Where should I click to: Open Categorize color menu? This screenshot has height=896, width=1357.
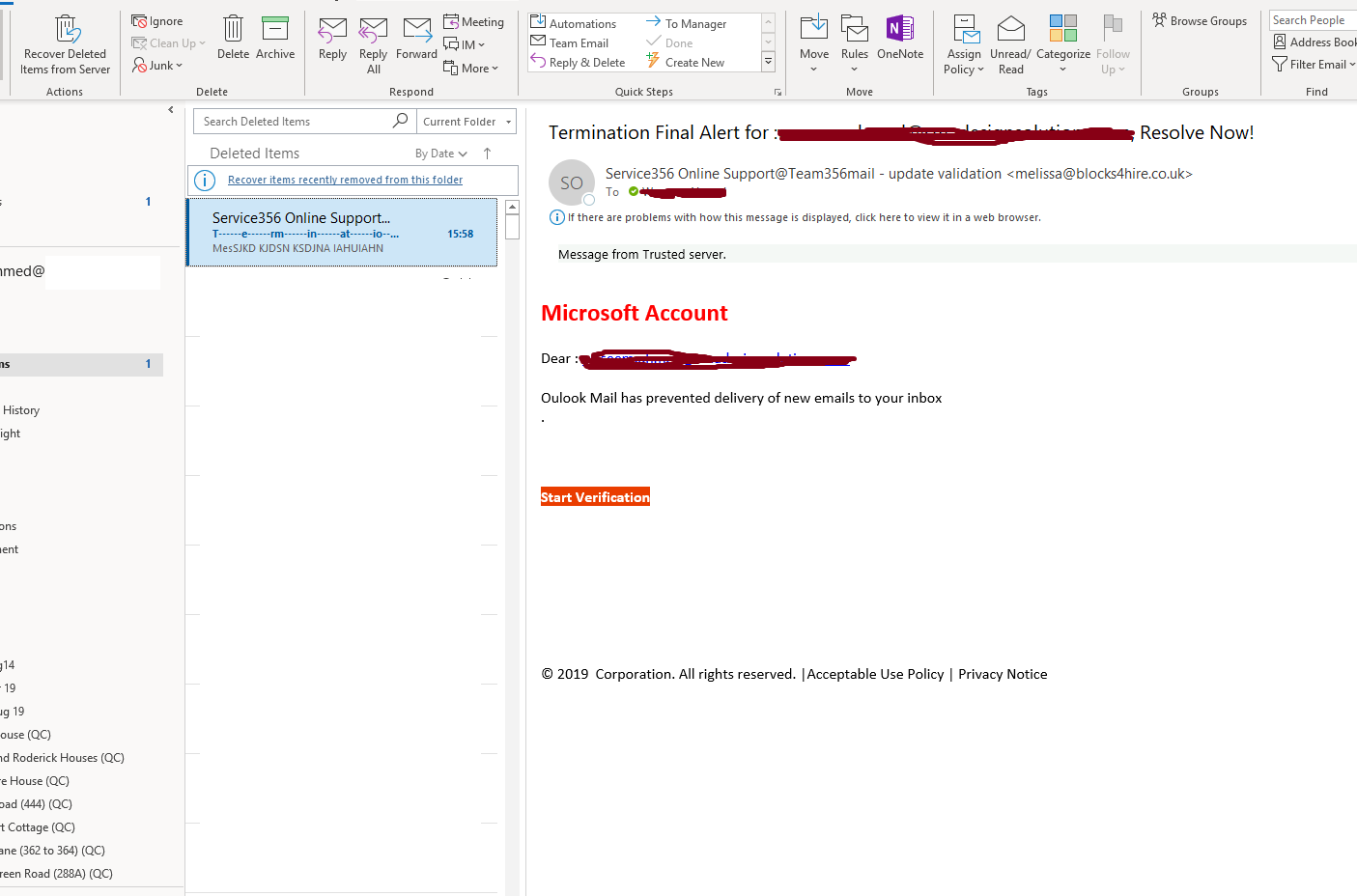click(x=1063, y=44)
